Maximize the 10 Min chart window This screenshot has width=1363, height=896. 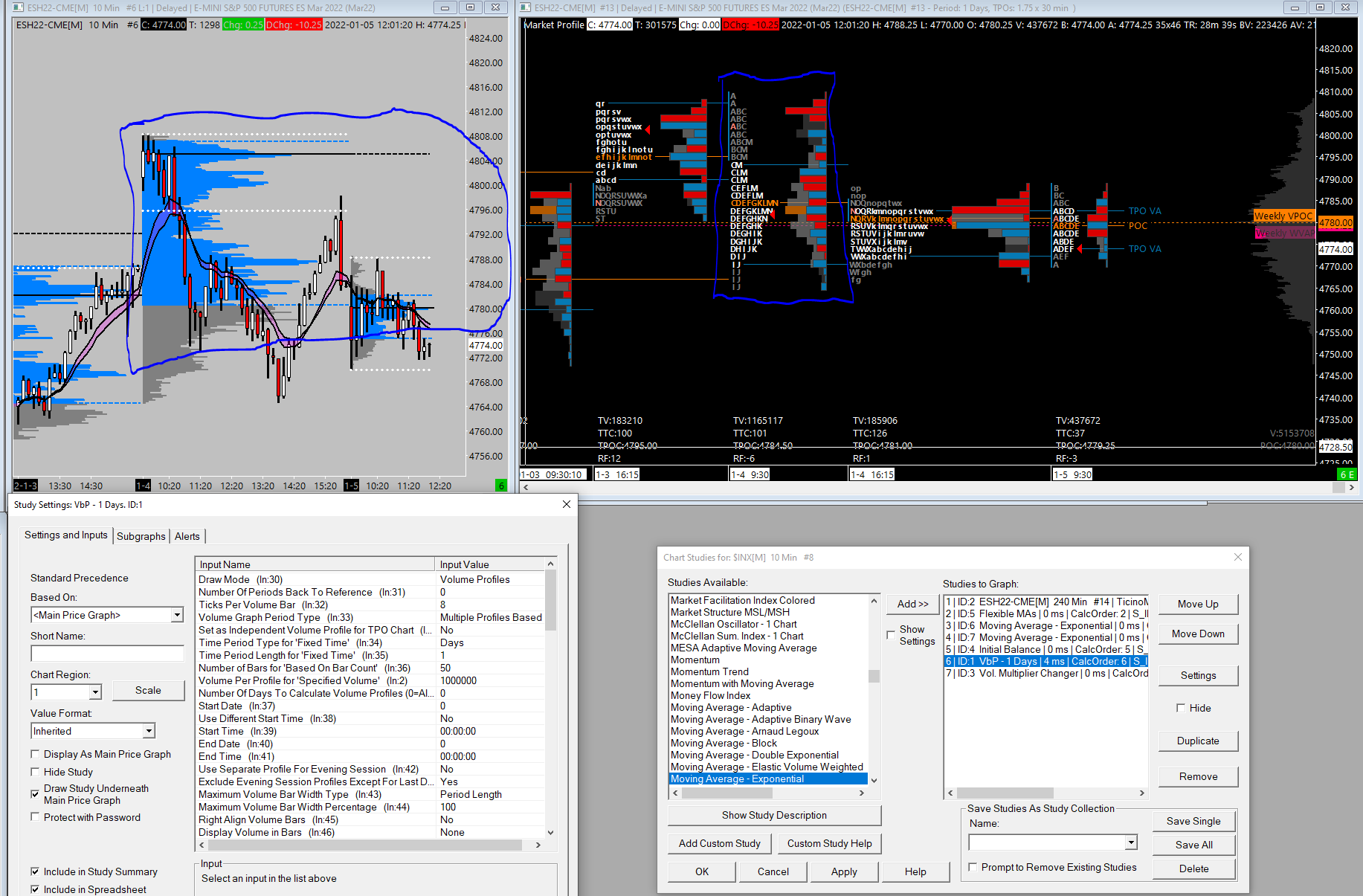pyautogui.click(x=470, y=7)
